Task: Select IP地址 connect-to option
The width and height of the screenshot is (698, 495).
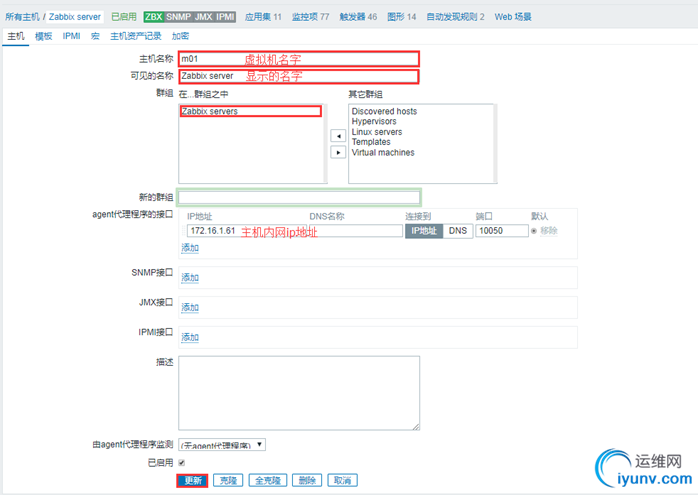Action: [424, 231]
